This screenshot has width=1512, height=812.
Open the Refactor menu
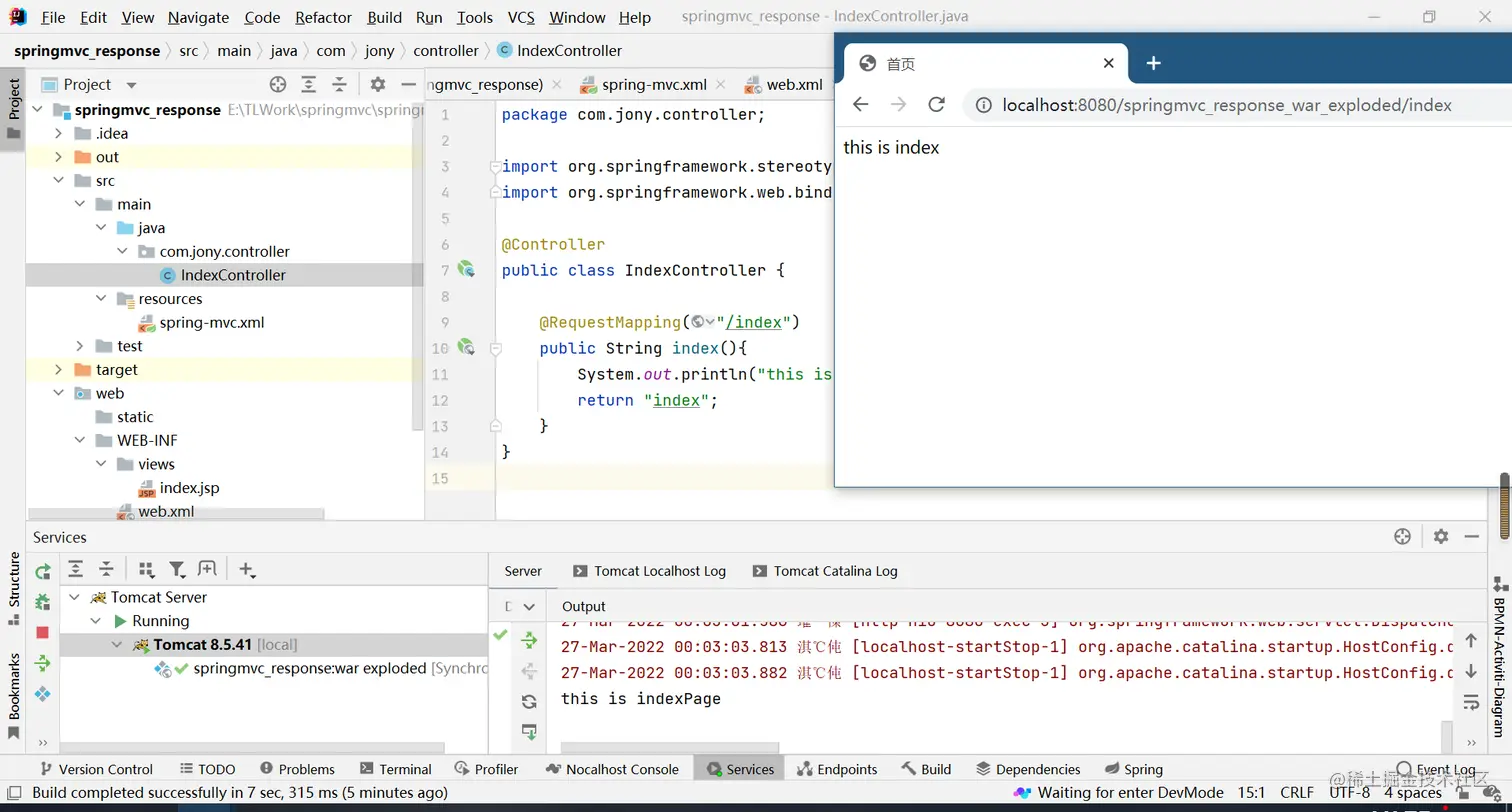click(323, 17)
